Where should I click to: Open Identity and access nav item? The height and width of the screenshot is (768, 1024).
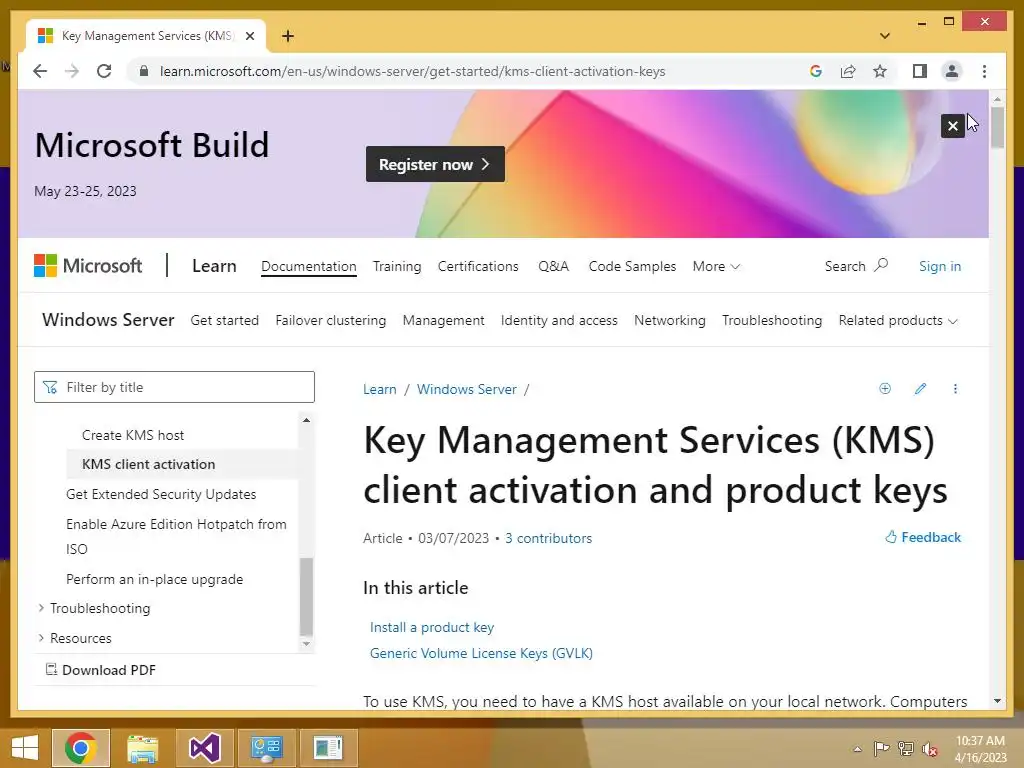pos(559,321)
